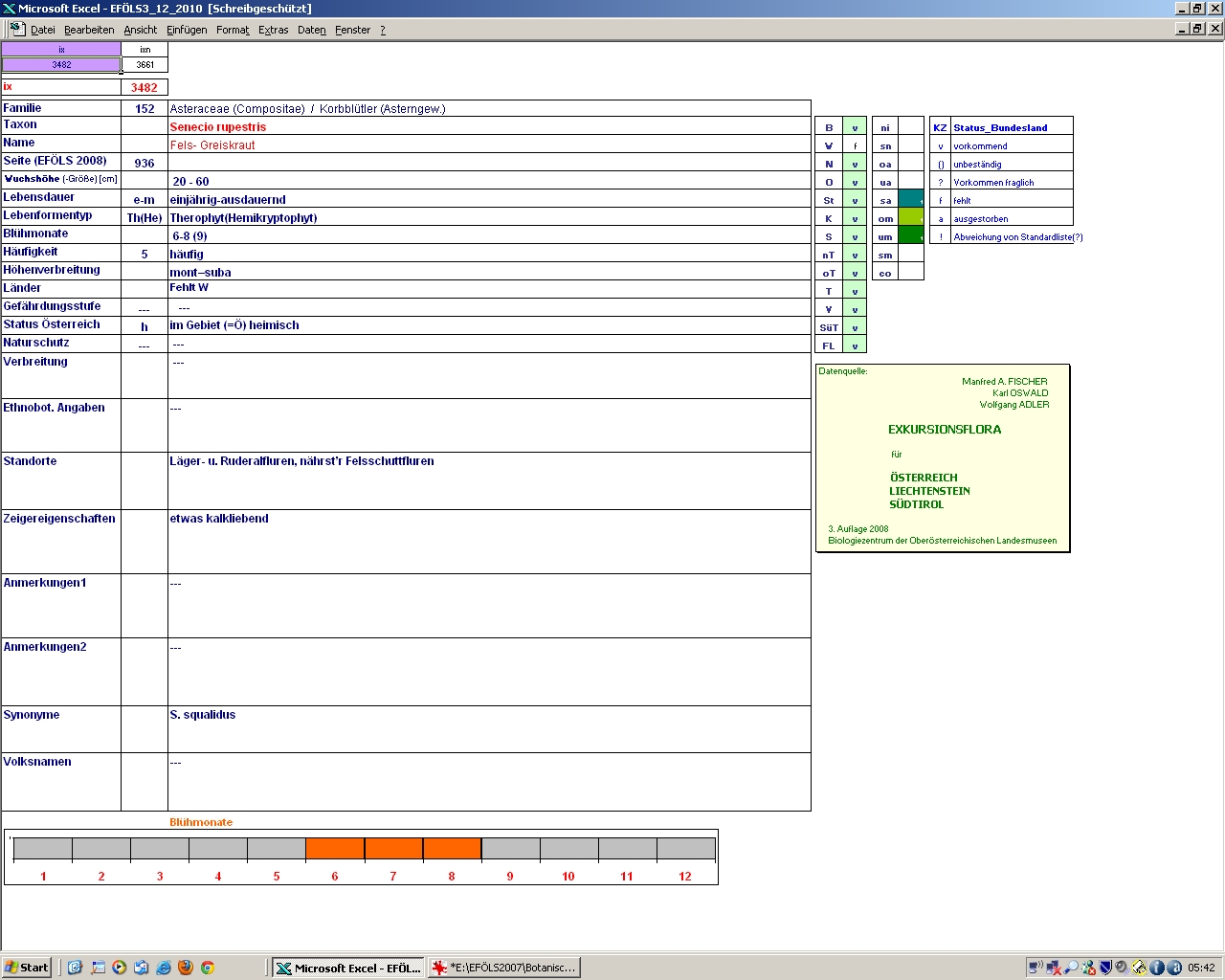
Task: Click the blue 'i' info tray icon
Action: click(1156, 968)
